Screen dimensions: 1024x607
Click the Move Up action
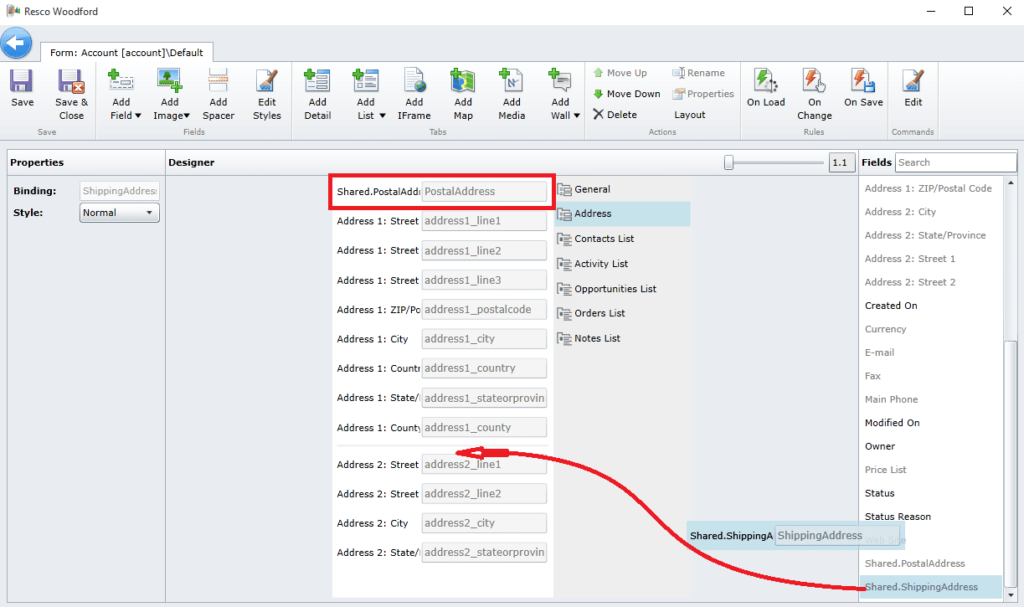(621, 72)
